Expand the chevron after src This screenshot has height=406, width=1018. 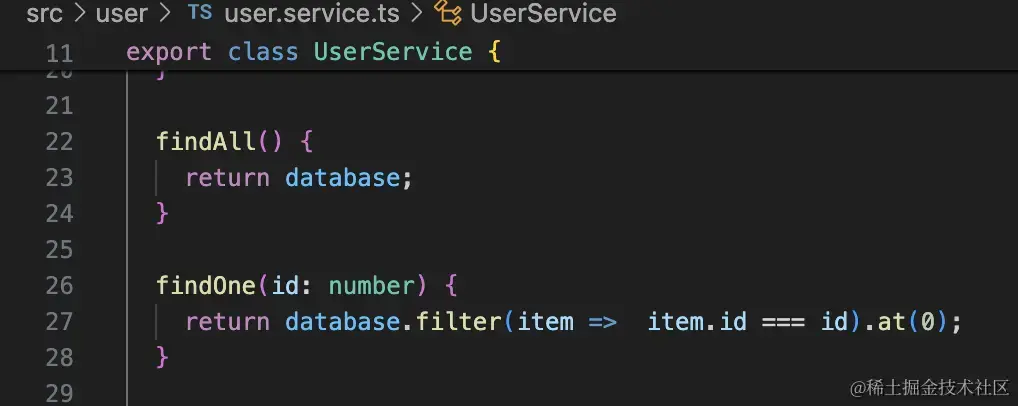(80, 13)
